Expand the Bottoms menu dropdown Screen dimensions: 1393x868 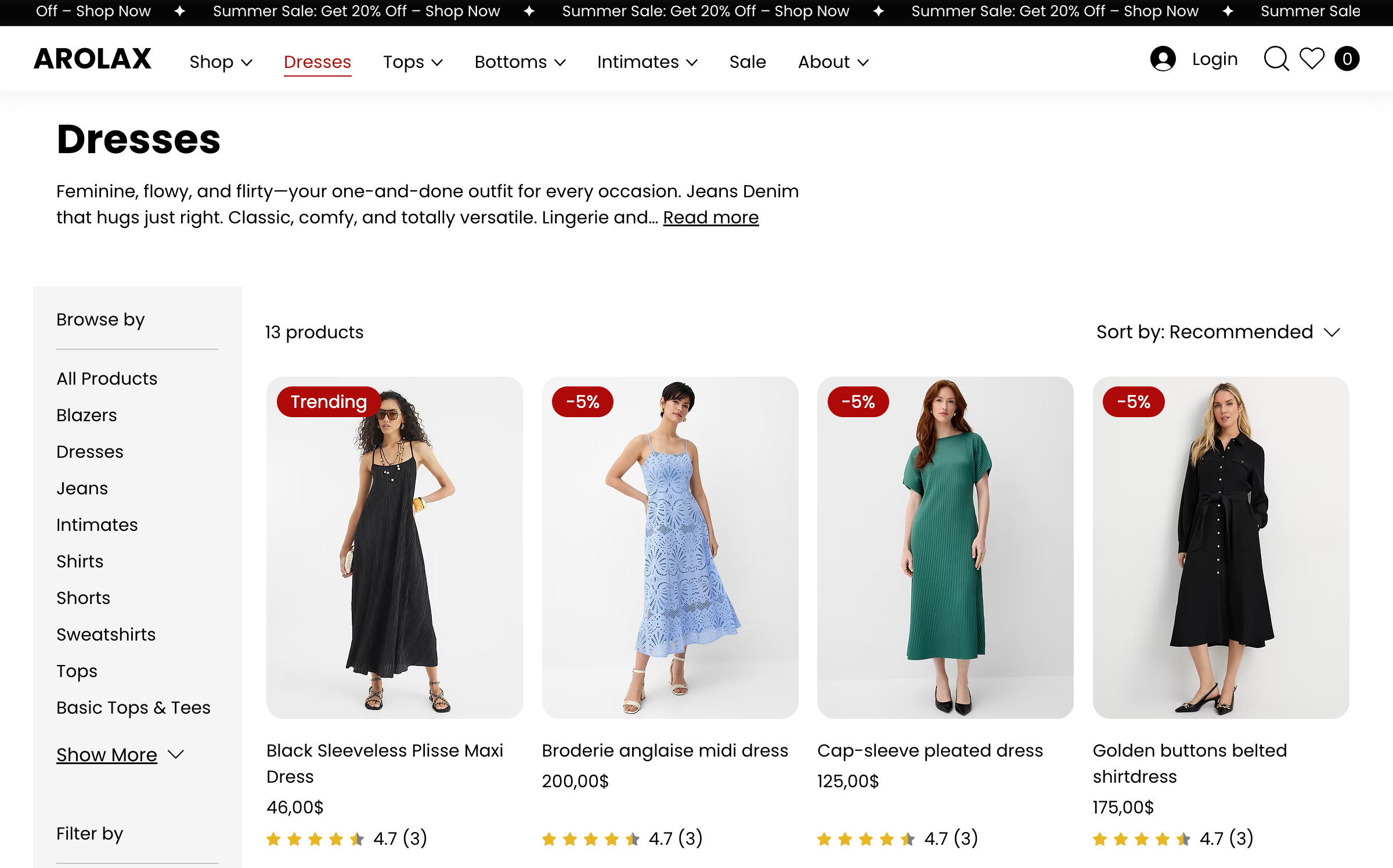(520, 62)
